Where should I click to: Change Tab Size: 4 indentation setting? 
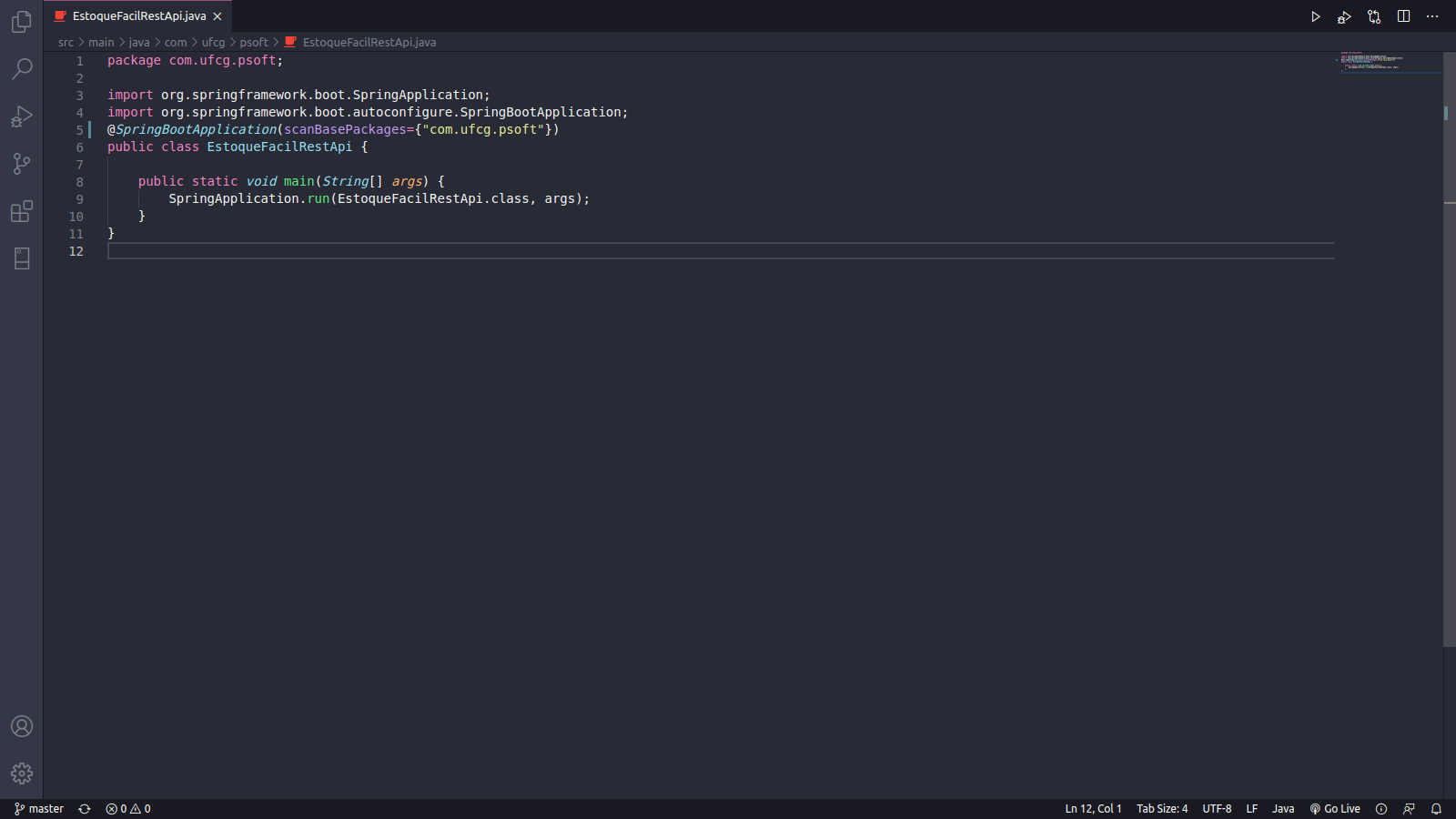pos(1162,809)
